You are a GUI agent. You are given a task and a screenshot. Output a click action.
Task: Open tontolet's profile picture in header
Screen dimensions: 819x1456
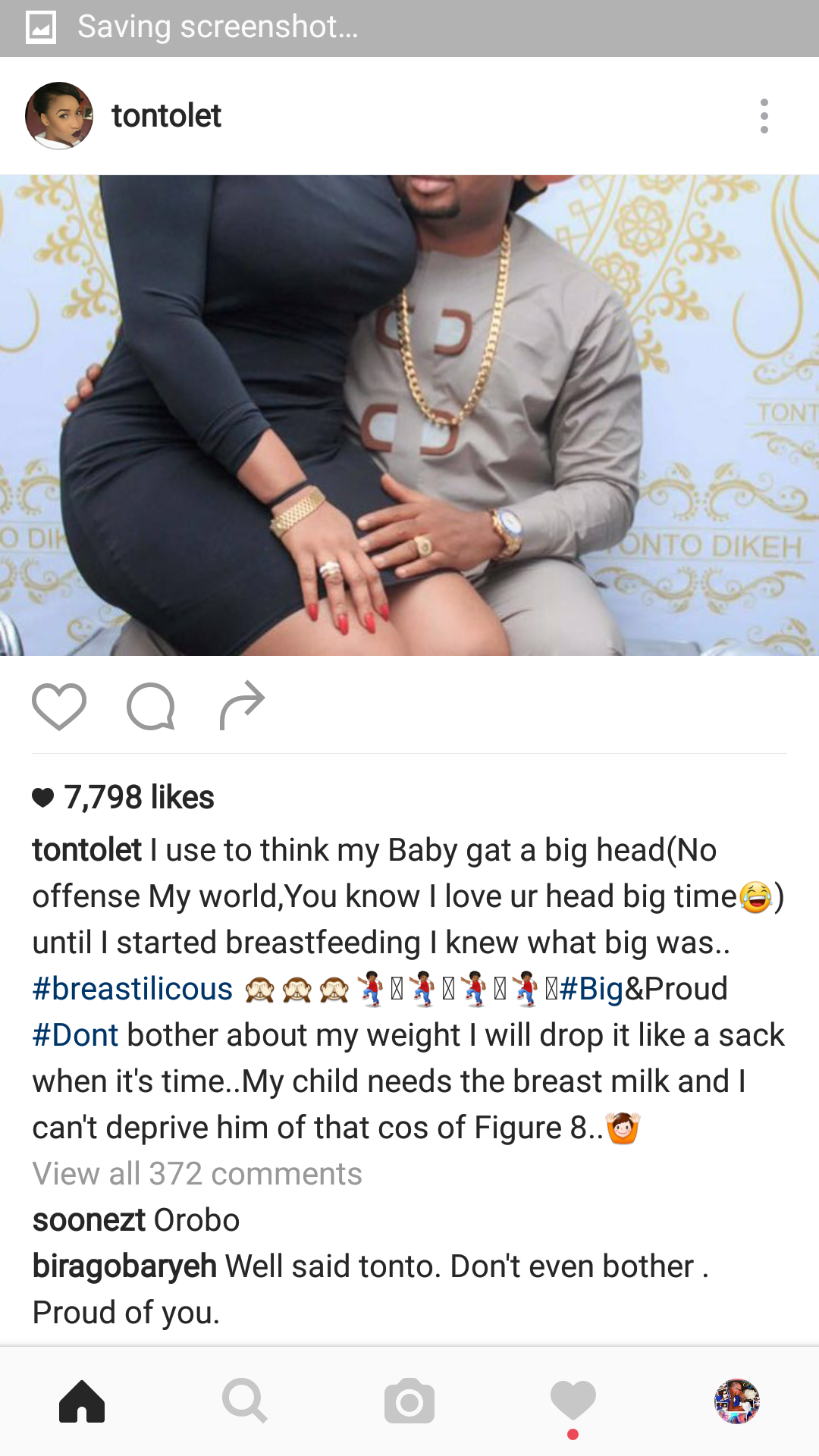pyautogui.click(x=59, y=116)
